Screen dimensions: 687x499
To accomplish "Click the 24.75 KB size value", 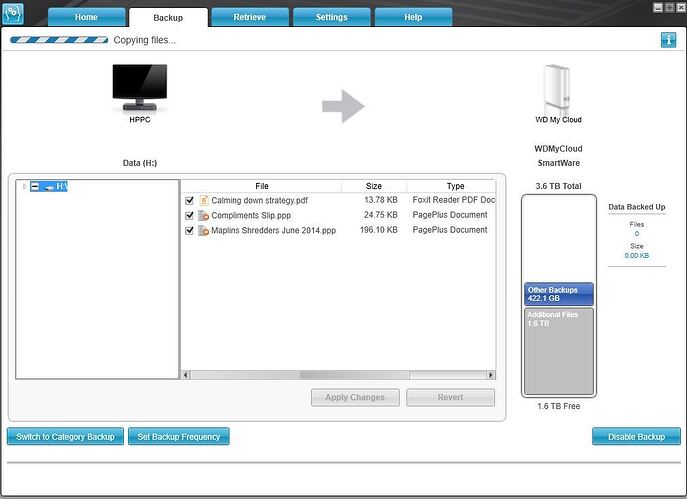I will [381, 215].
